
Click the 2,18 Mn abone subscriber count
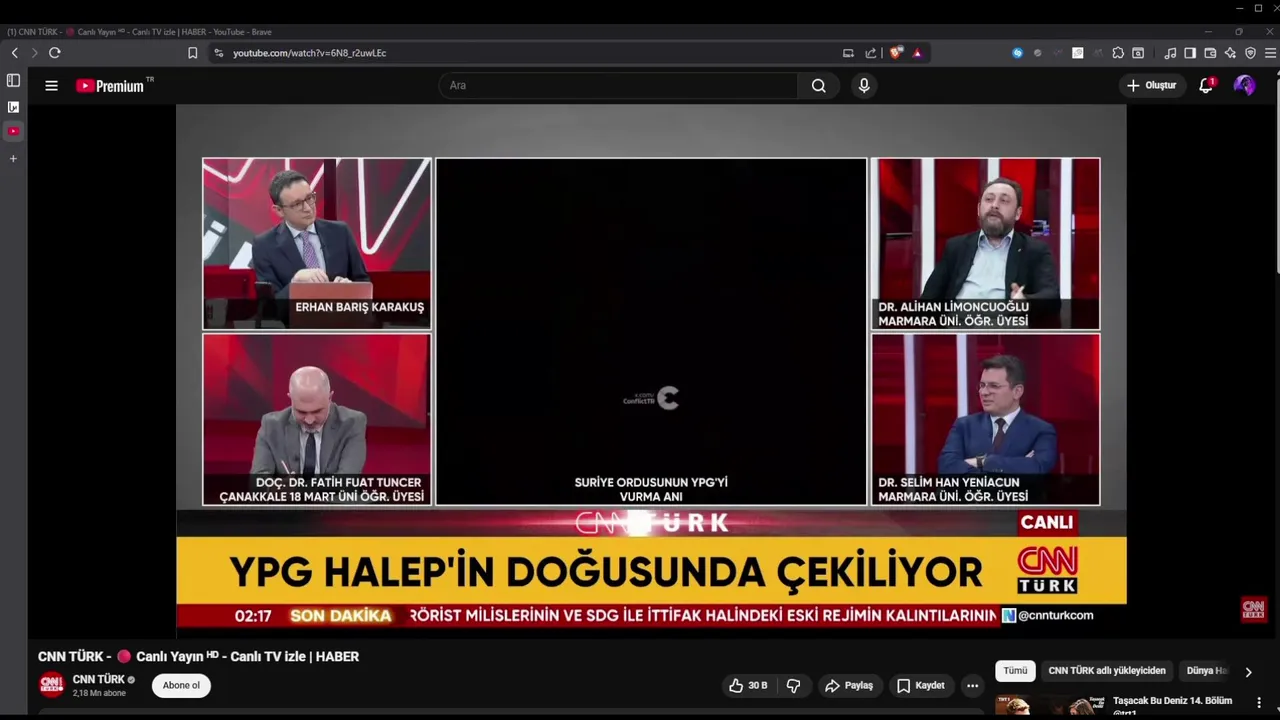click(99, 693)
